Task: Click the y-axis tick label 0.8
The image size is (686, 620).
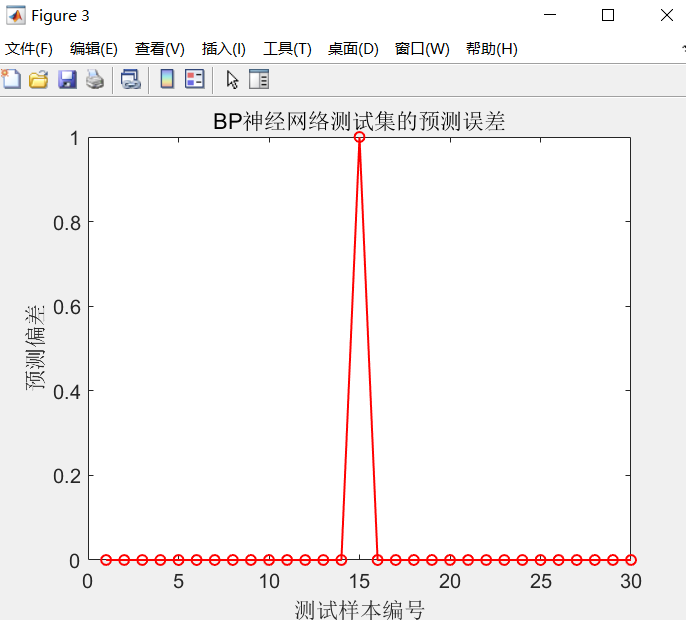Action: [x=67, y=223]
